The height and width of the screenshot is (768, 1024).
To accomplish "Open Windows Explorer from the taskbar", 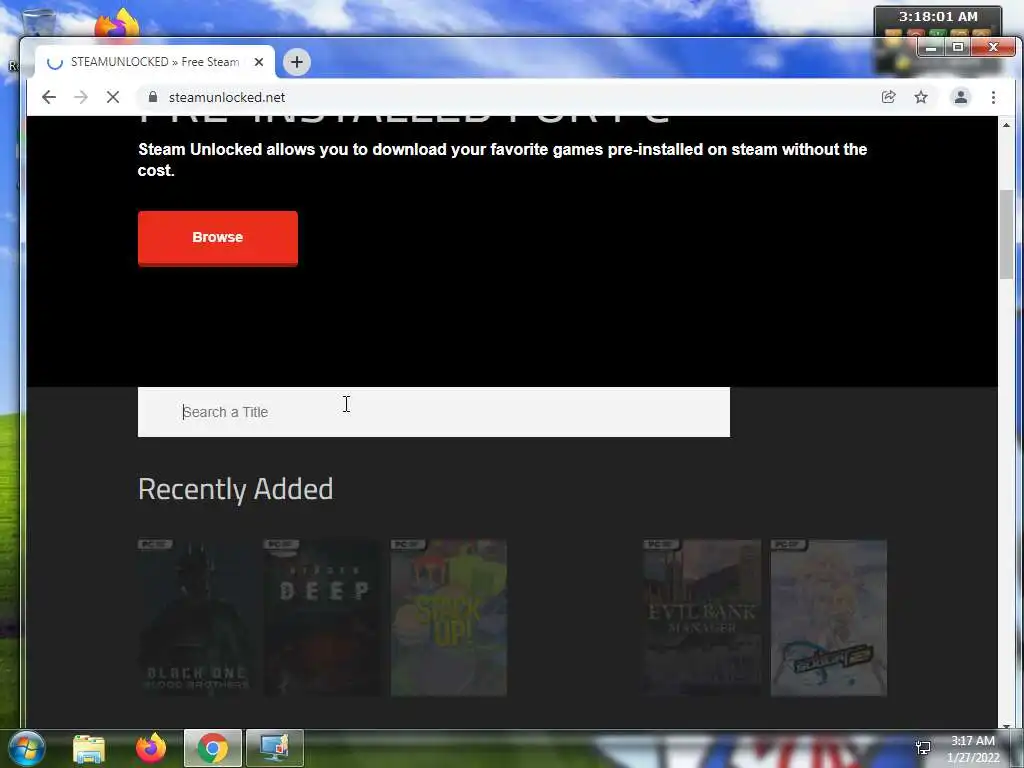I will coord(89,748).
